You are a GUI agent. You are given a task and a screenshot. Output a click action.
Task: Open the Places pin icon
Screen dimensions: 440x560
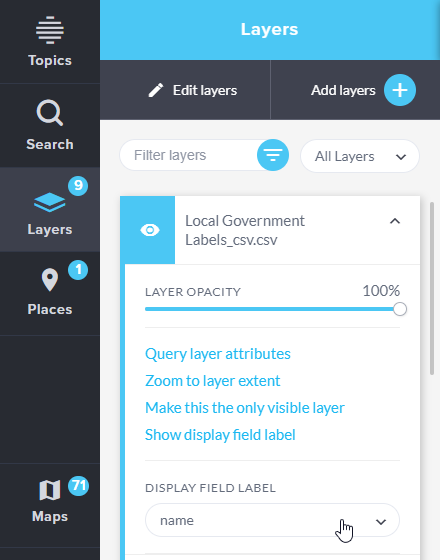(x=50, y=280)
